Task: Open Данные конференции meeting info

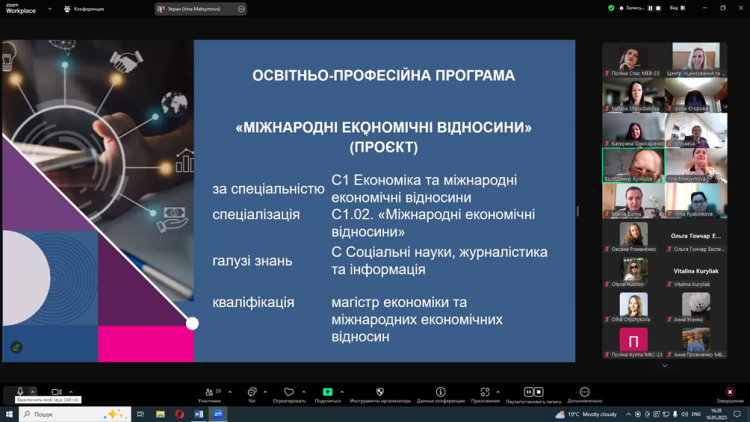Action: [x=440, y=393]
